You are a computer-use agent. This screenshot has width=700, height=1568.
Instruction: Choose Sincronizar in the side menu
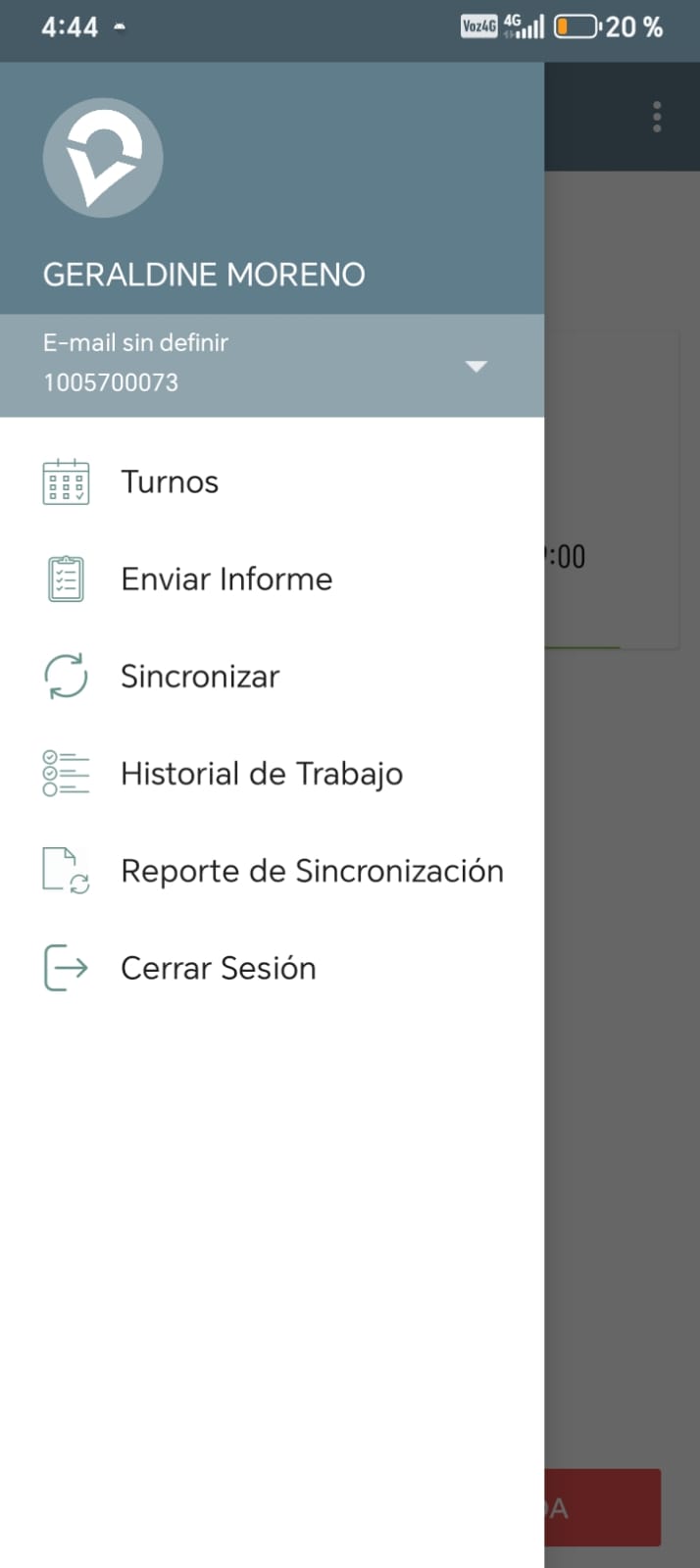pos(200,677)
